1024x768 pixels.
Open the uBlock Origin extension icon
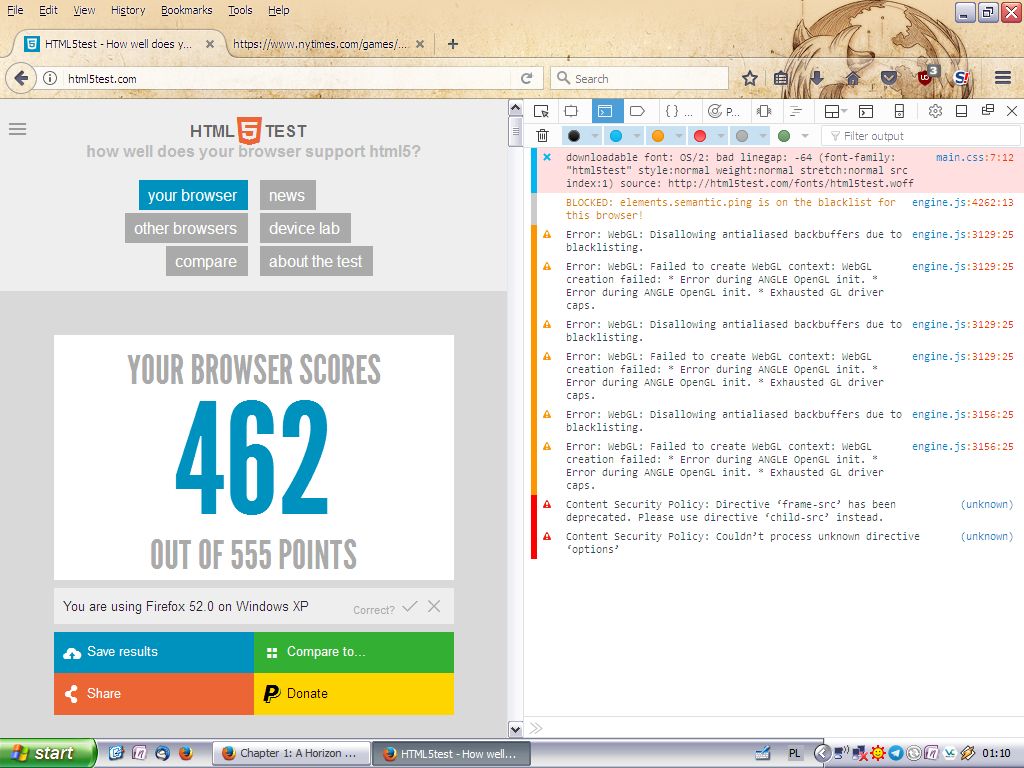pyautogui.click(x=926, y=77)
